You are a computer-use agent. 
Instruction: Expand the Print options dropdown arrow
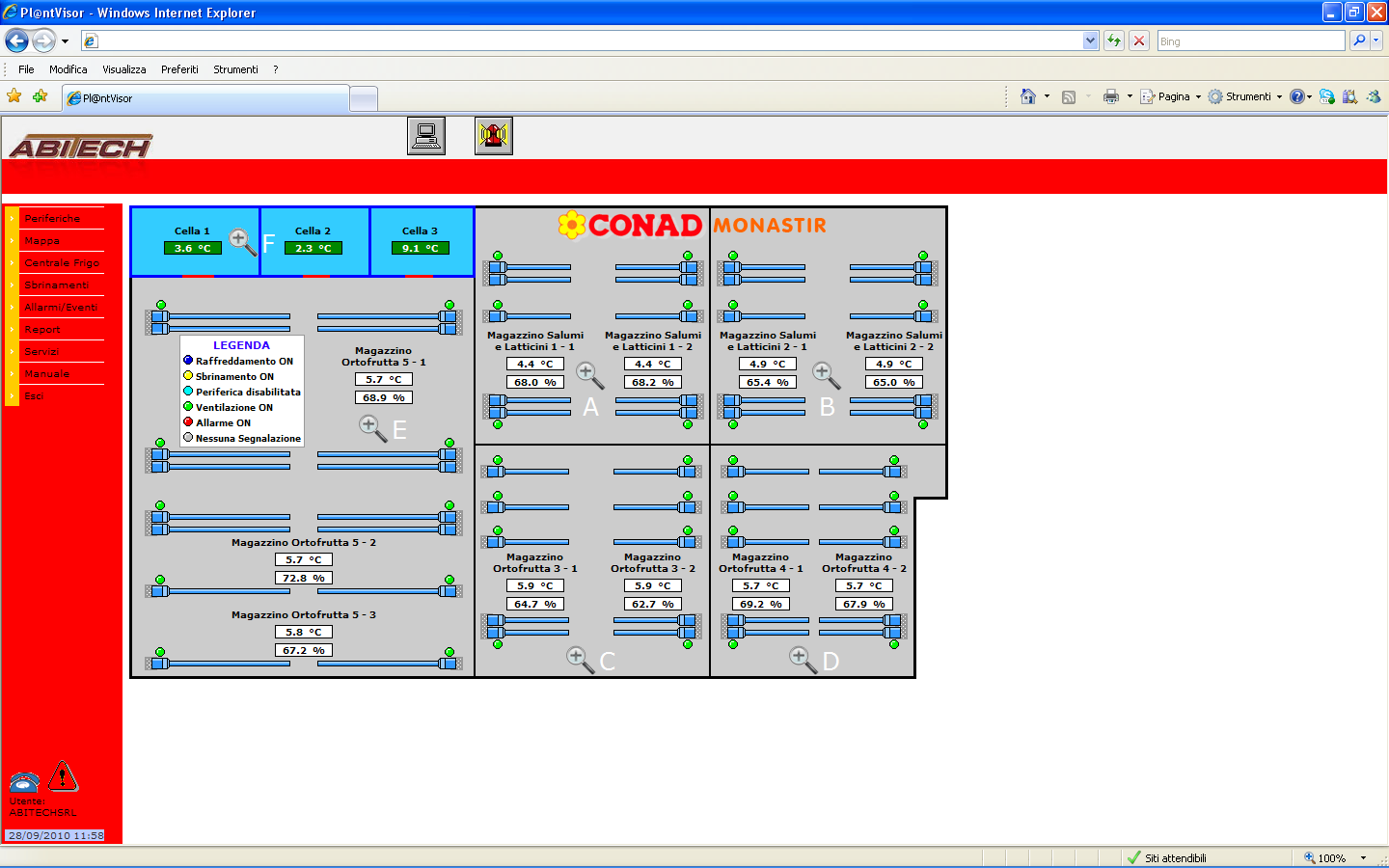1130,96
